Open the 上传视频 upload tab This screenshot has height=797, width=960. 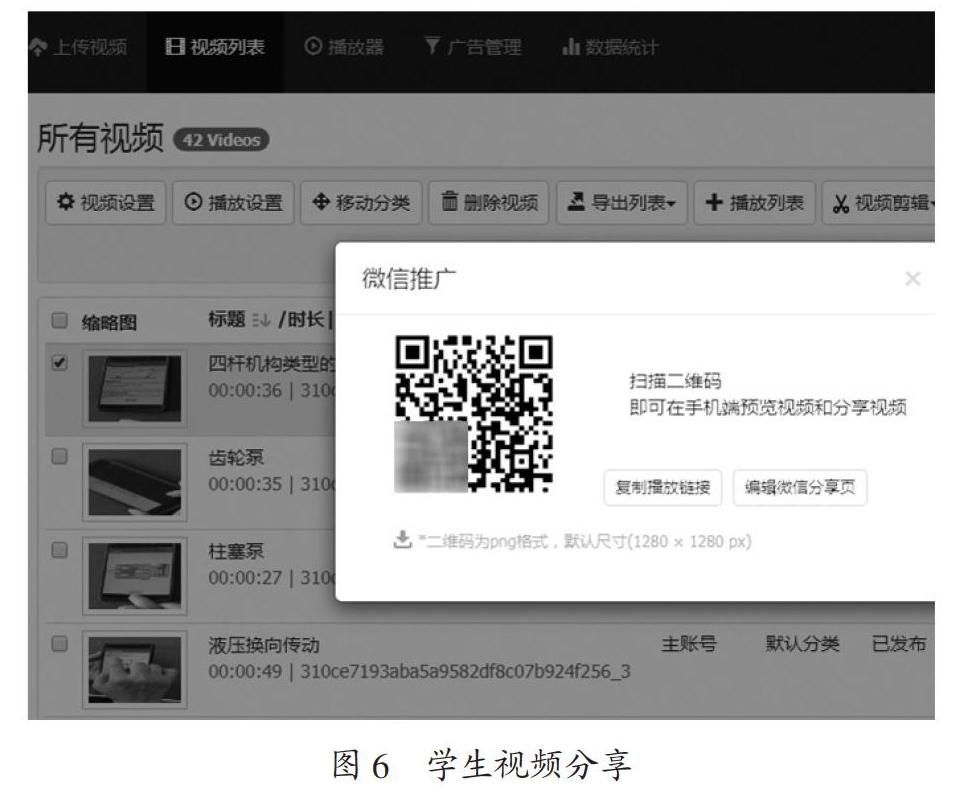click(x=78, y=47)
